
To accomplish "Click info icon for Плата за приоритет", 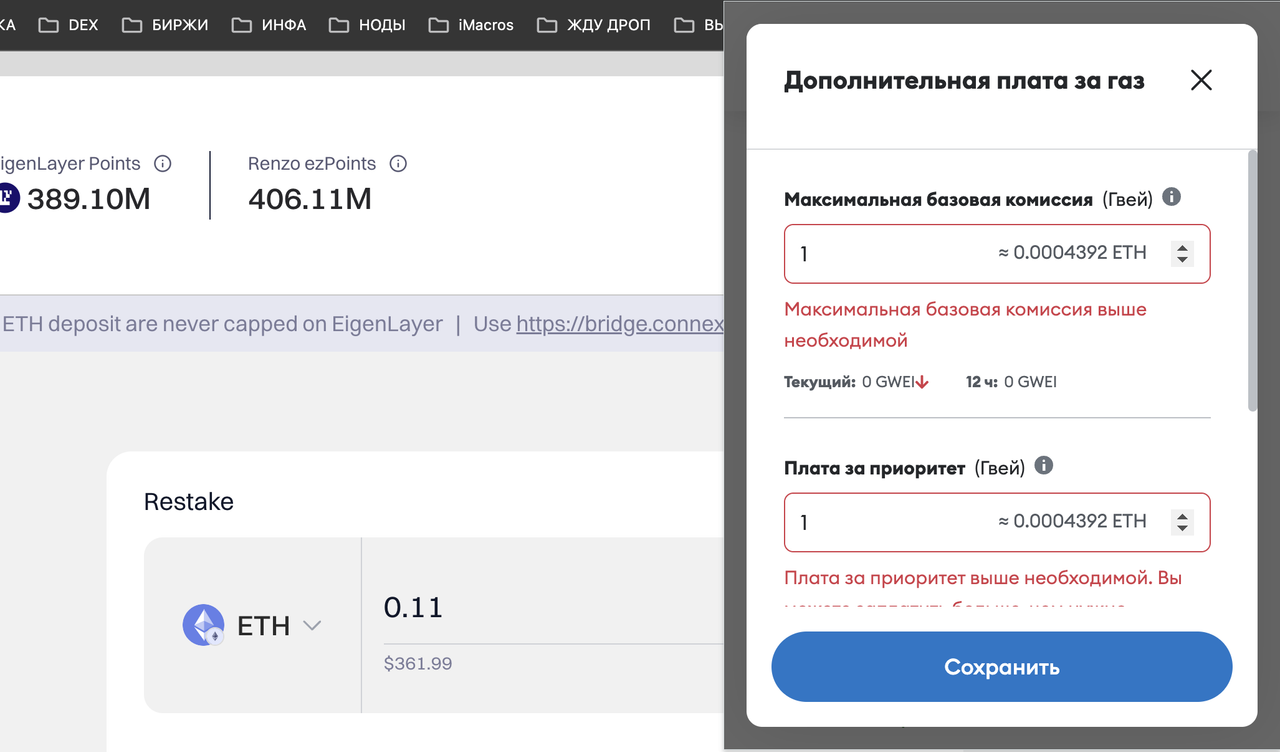I will coord(1044,465).
